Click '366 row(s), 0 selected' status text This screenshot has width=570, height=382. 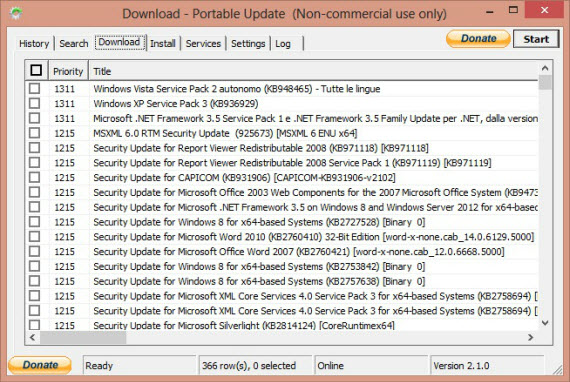(249, 365)
